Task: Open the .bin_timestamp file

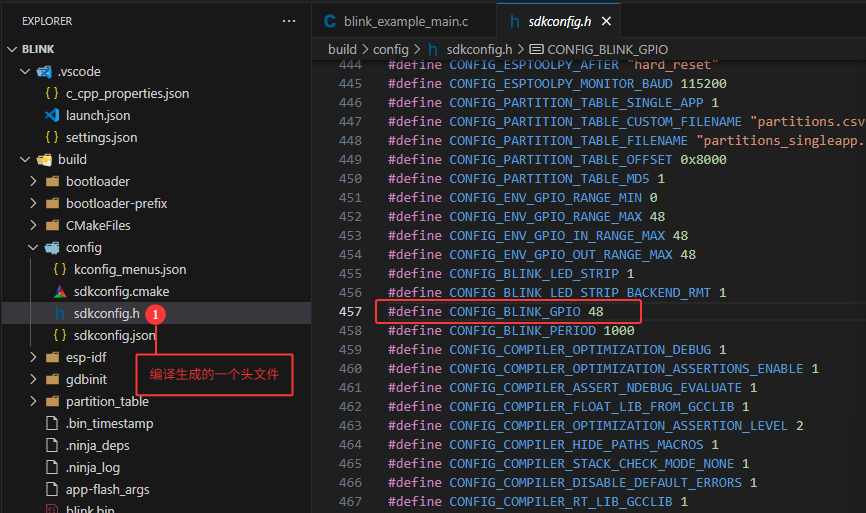Action: pyautogui.click(x=109, y=424)
